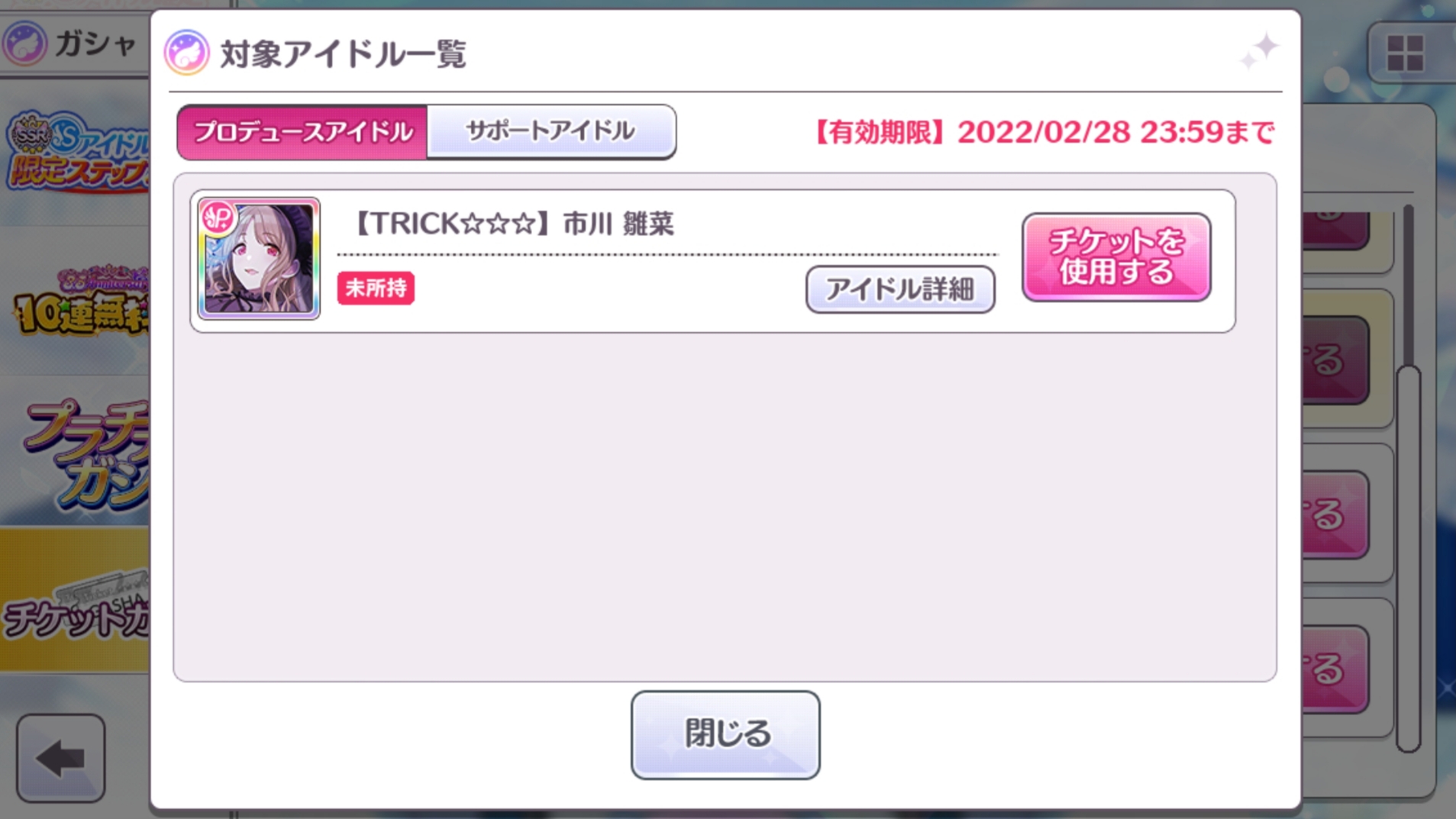The image size is (1456, 819).
Task: Click the 市川 雛菜 idol thumbnail
Action: [x=259, y=259]
